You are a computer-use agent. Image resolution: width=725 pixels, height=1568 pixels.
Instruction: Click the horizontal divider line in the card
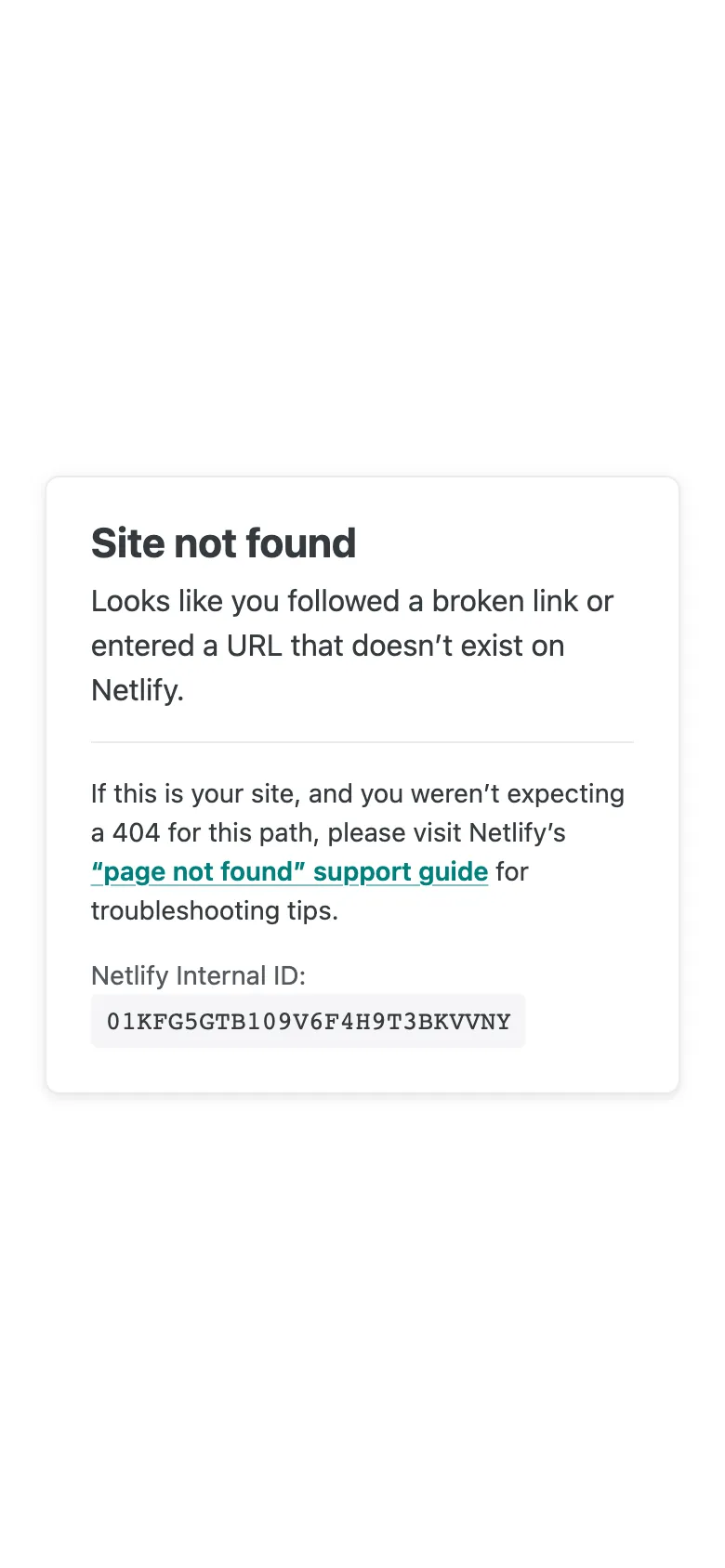362,742
